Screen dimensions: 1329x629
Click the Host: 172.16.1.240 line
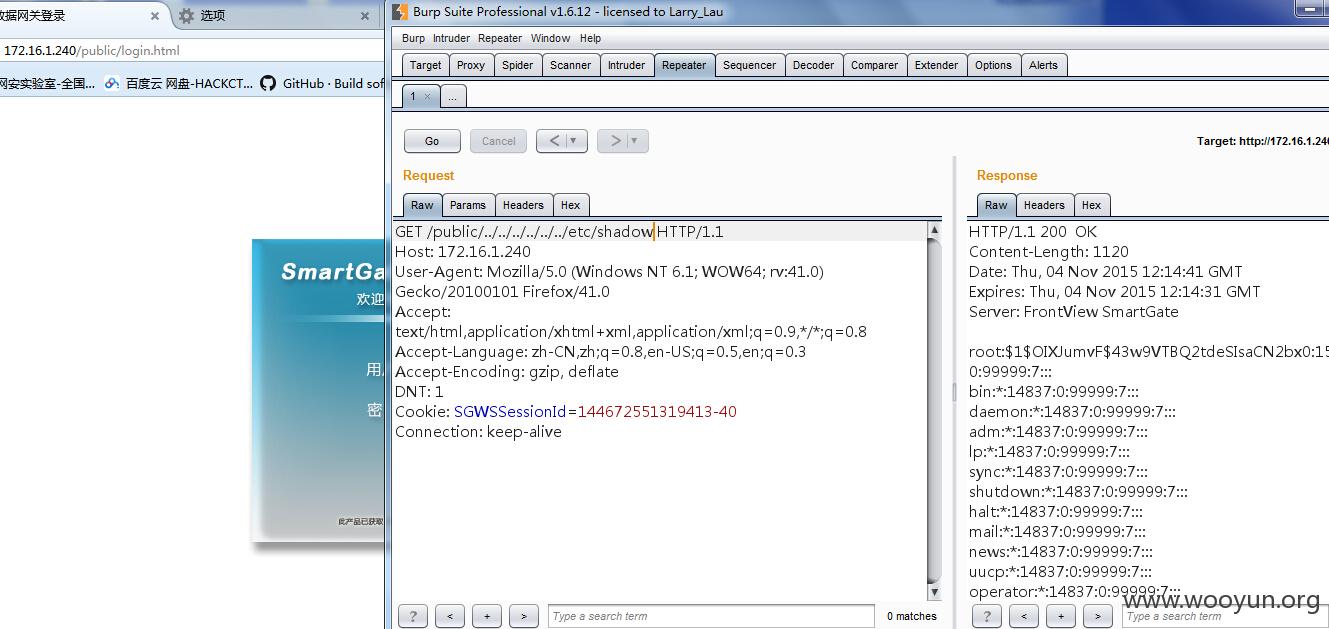463,252
